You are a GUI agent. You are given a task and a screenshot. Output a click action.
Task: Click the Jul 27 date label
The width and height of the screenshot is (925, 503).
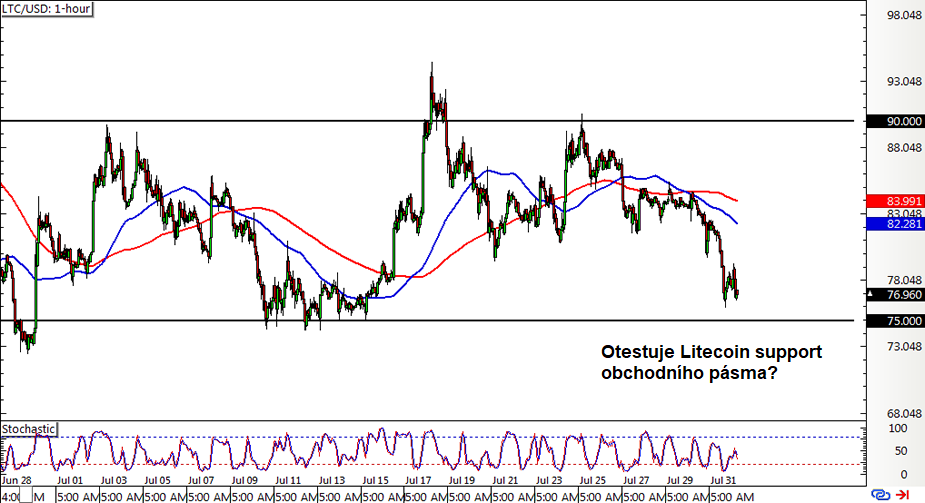click(636, 481)
